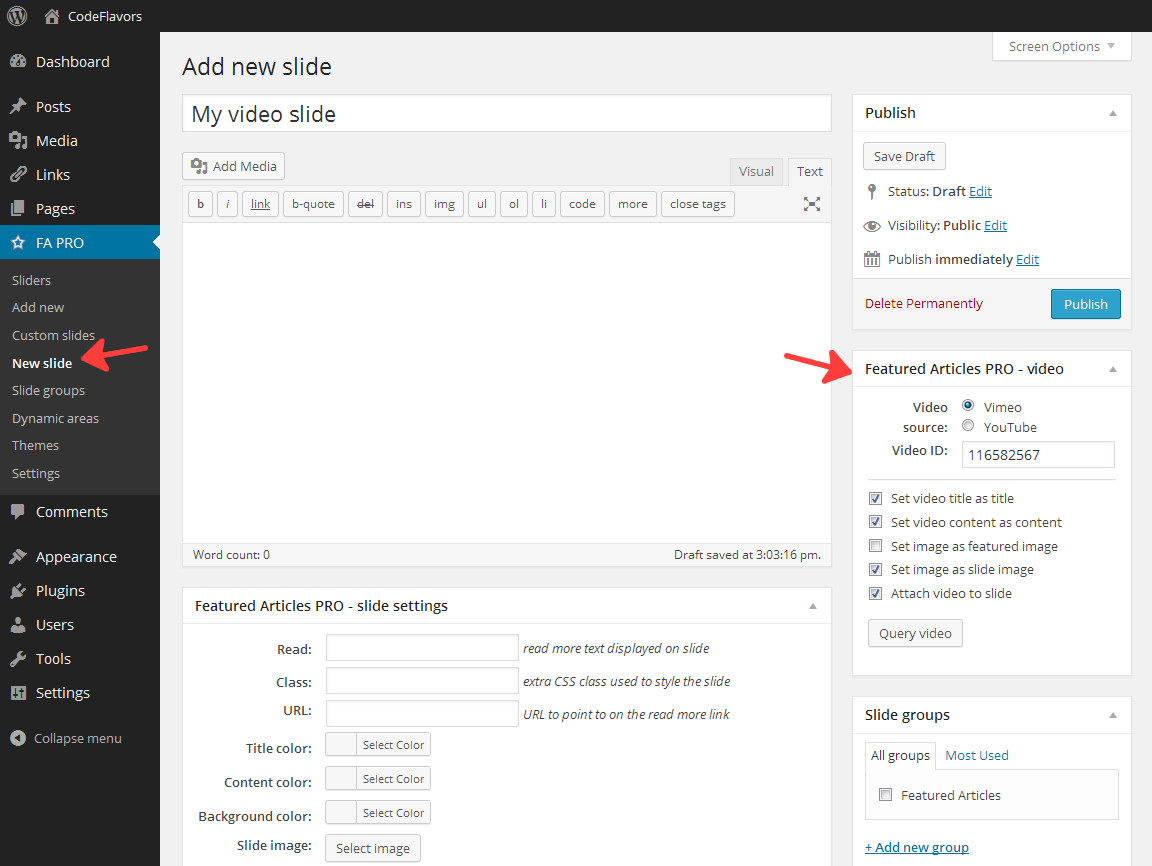
Task: Click the Query video button
Action: [915, 633]
